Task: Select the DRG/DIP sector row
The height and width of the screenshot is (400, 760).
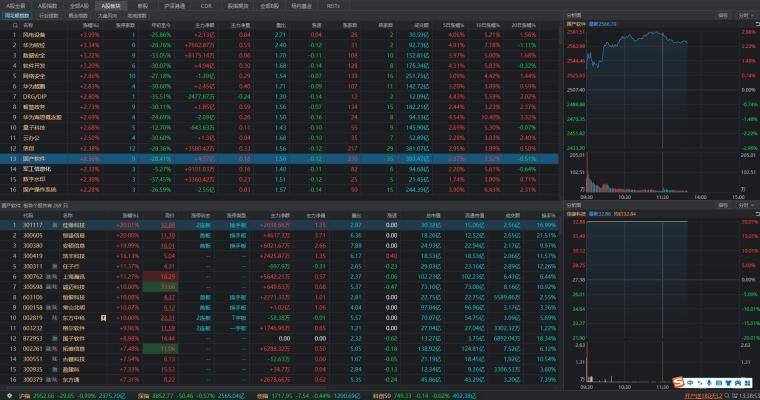Action: tap(279, 96)
